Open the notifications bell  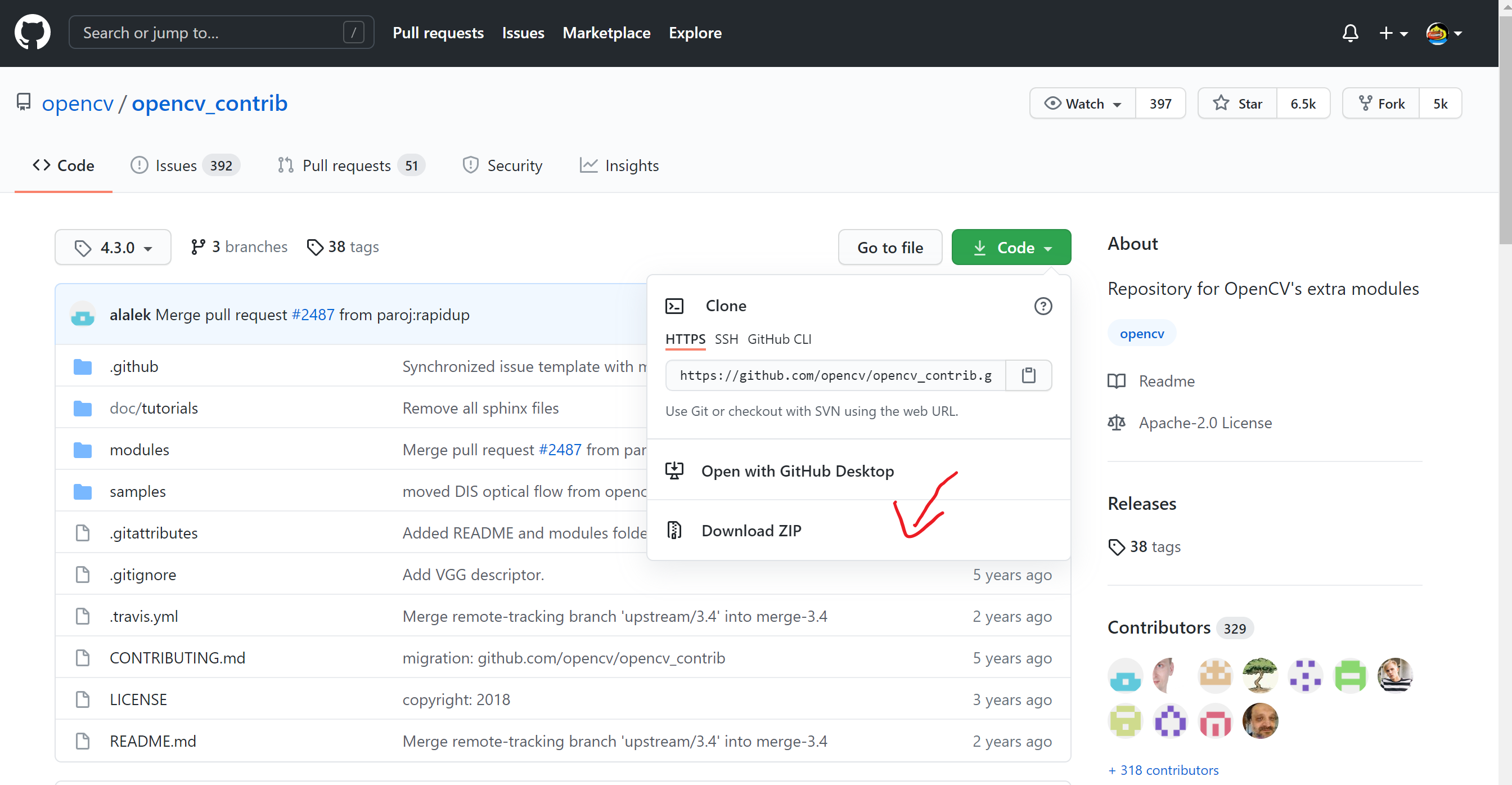[1350, 33]
